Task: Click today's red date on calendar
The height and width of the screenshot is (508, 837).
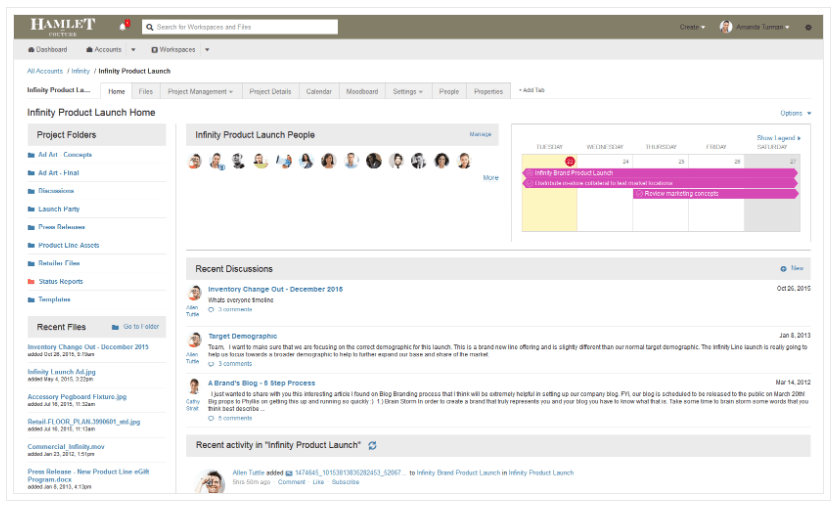Action: click(570, 161)
